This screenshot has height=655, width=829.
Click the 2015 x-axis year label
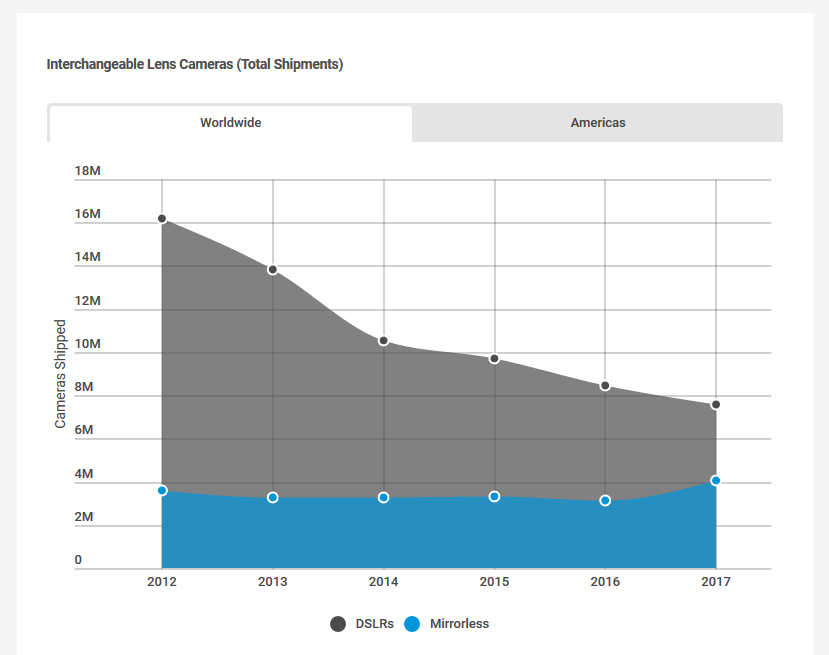[494, 582]
